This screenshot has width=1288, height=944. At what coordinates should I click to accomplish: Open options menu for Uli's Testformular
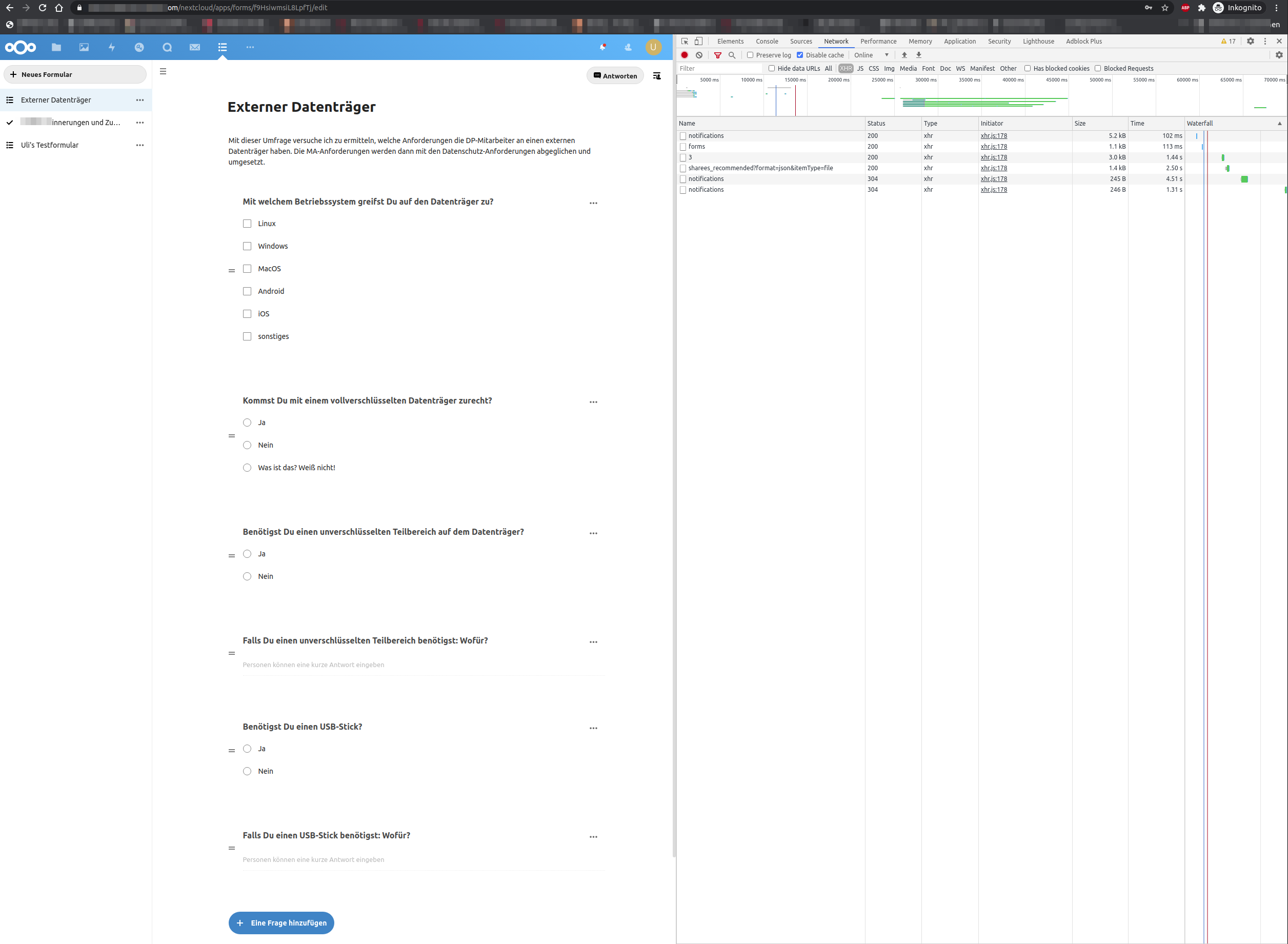tap(140, 145)
